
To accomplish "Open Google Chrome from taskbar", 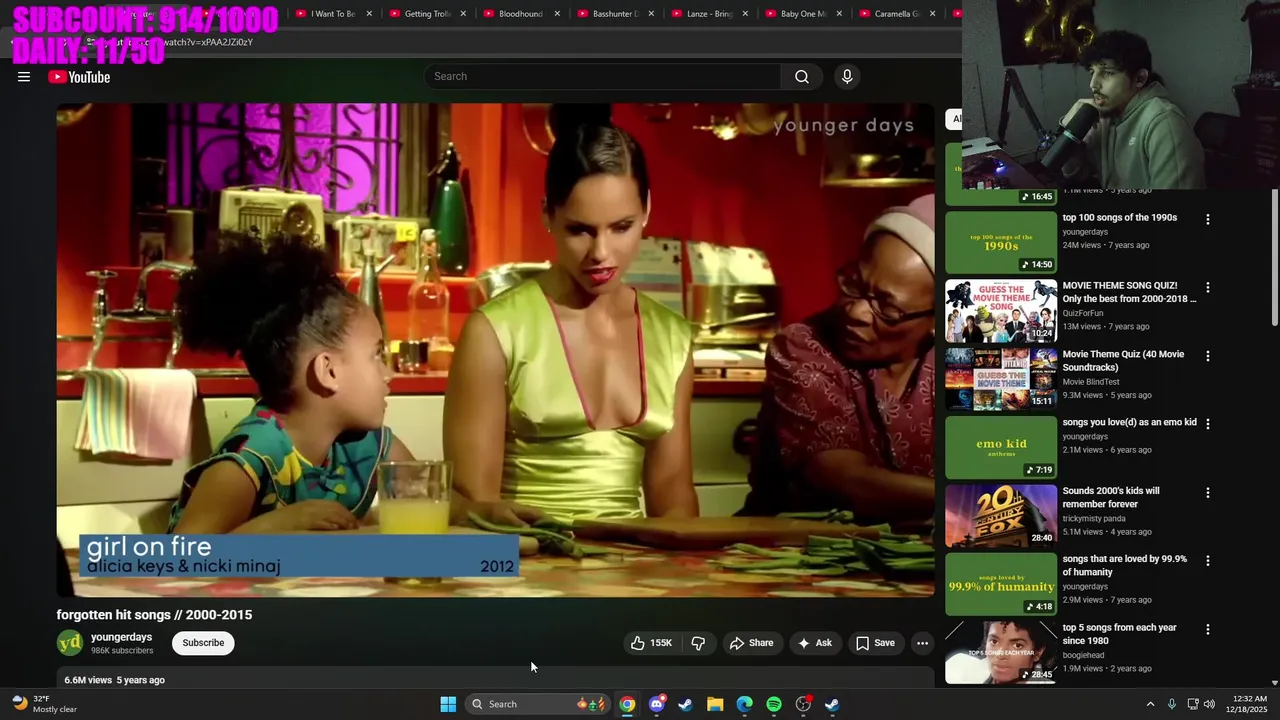I will click(x=627, y=704).
